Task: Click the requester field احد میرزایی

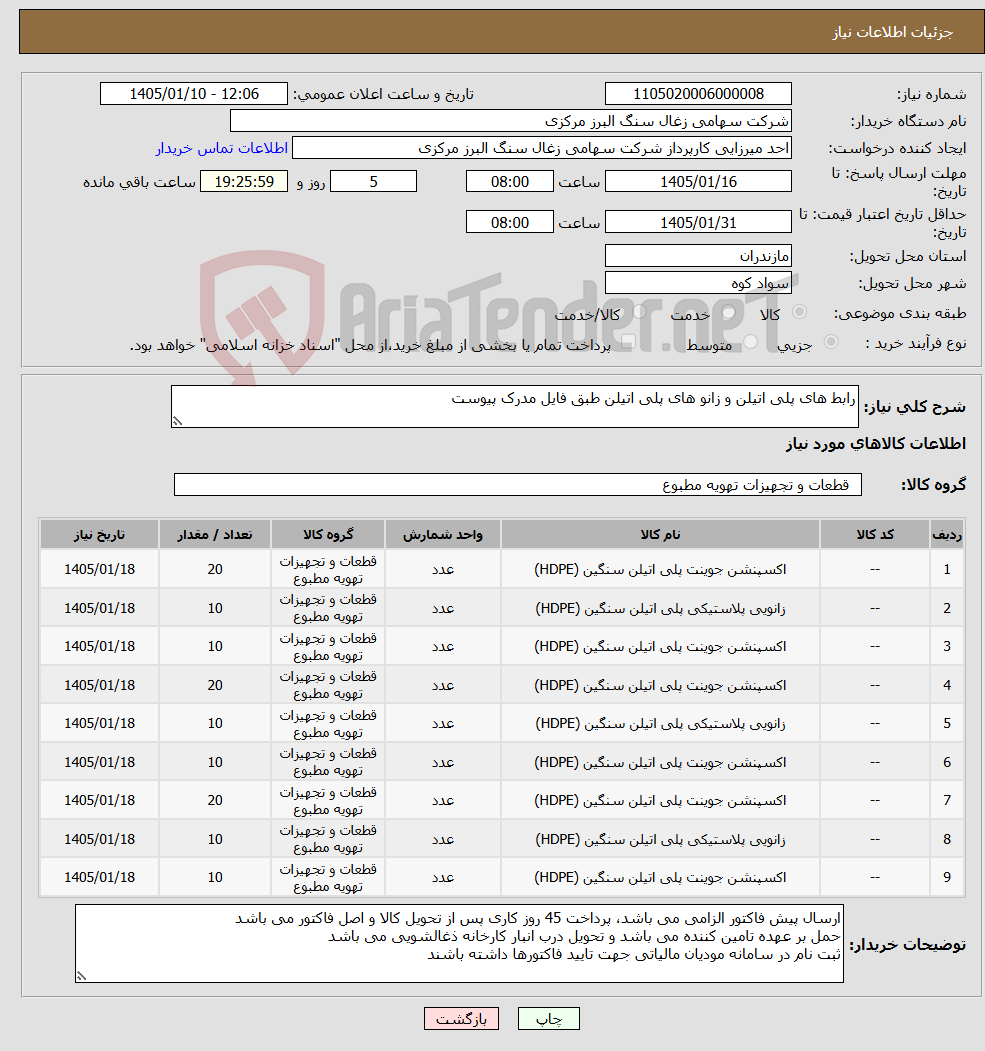Action: coord(542,148)
